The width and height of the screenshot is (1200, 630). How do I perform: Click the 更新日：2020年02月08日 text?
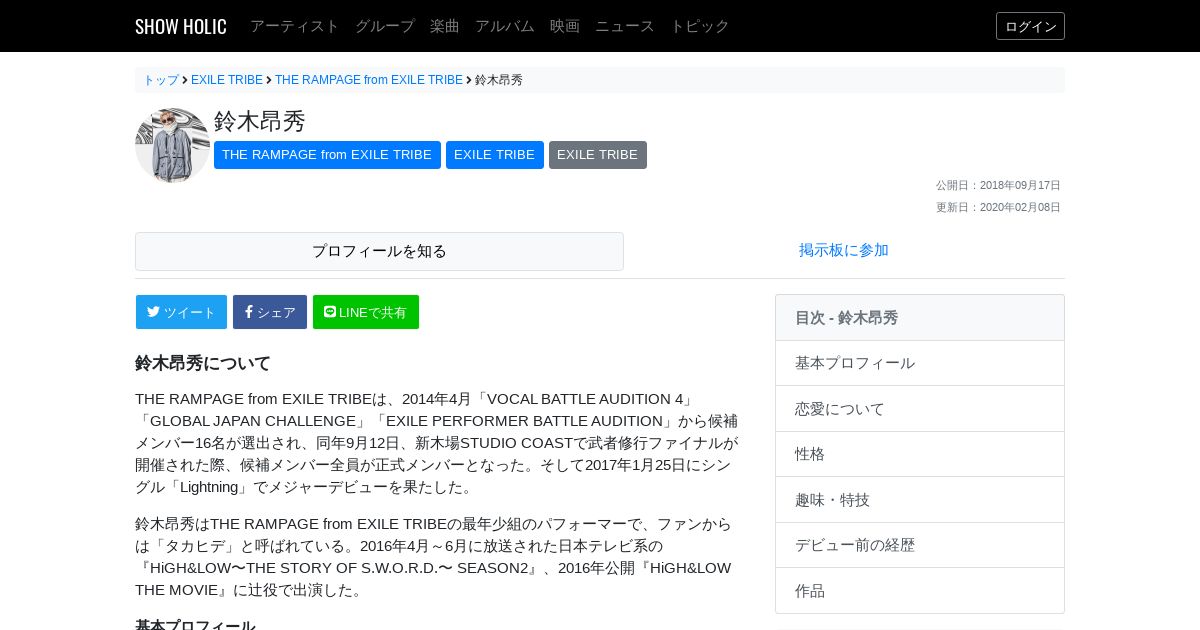[x=998, y=207]
